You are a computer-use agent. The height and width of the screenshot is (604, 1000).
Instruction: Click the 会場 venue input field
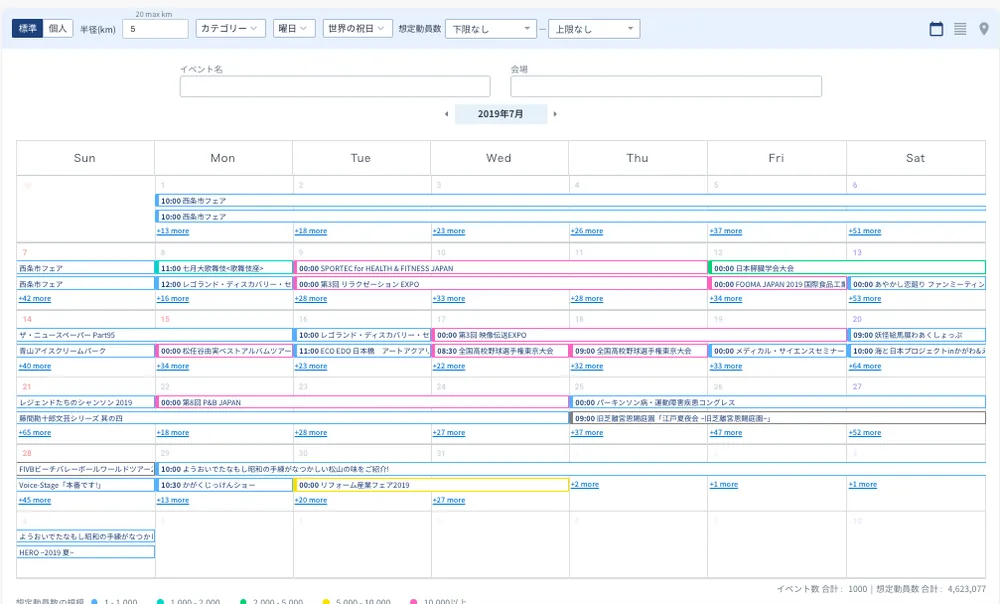tap(666, 86)
